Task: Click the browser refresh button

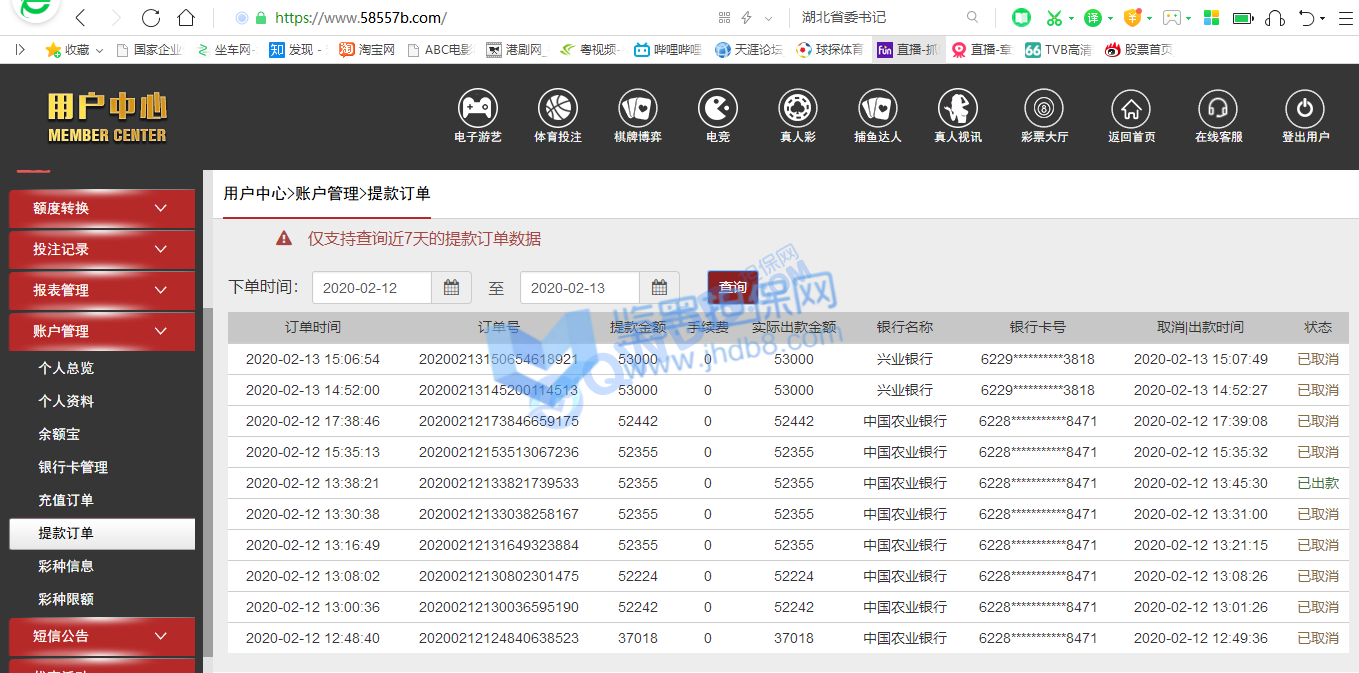Action: click(x=151, y=18)
